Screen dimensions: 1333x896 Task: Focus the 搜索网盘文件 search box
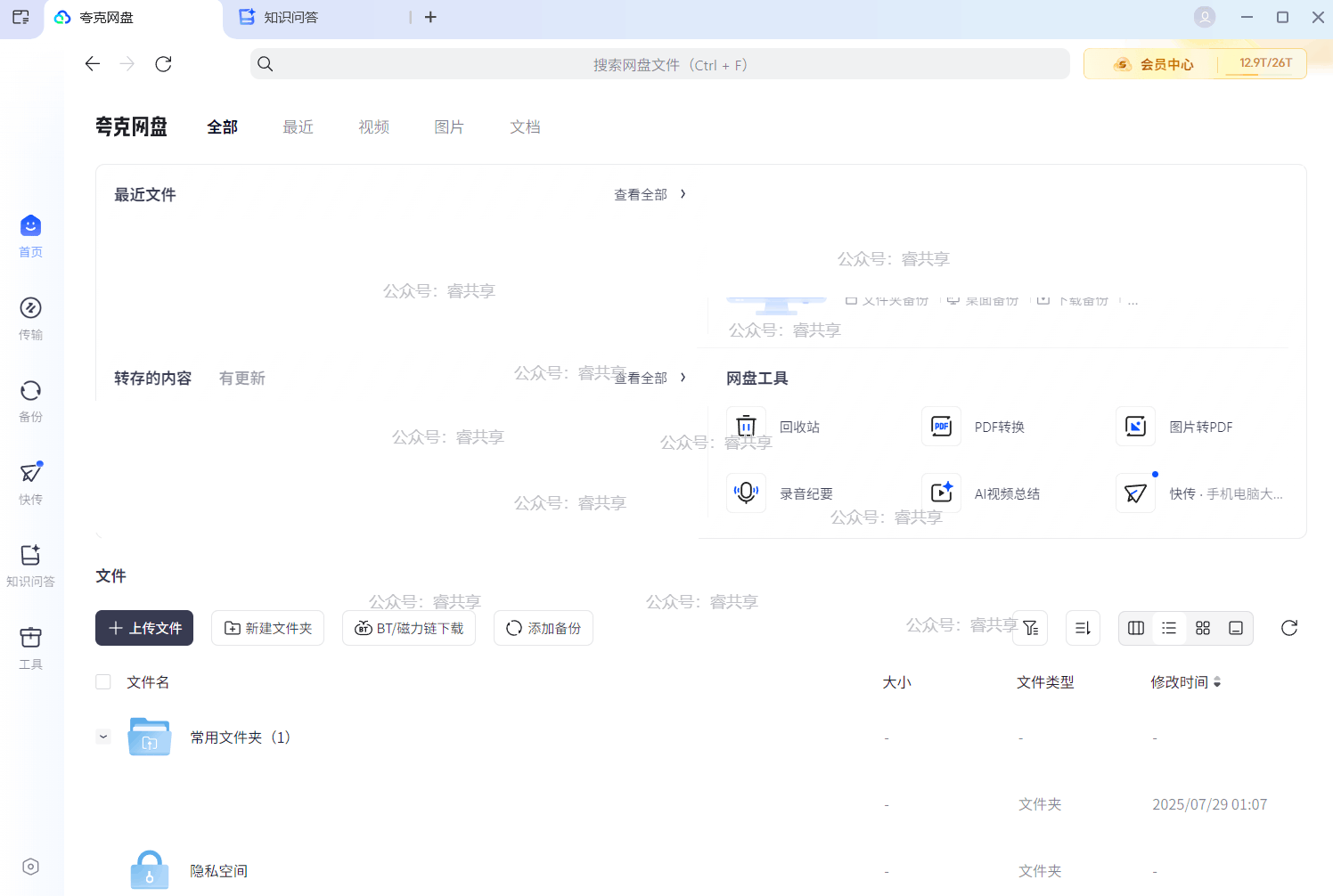pos(659,64)
